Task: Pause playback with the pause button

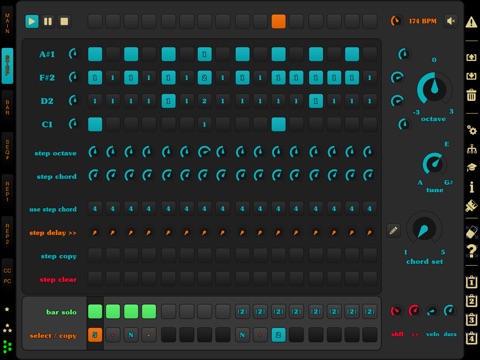Action: point(48,22)
